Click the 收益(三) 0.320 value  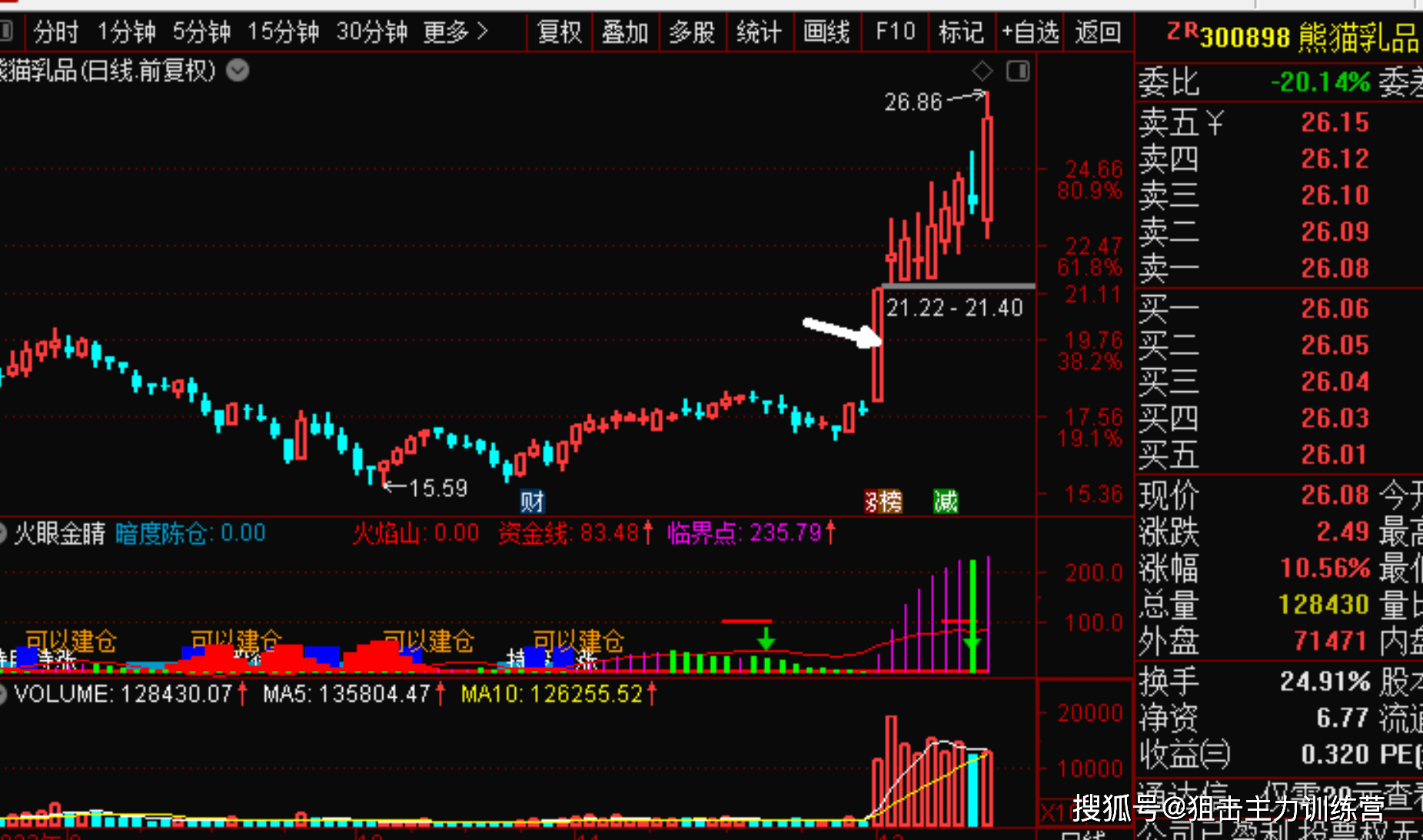[x=1335, y=755]
